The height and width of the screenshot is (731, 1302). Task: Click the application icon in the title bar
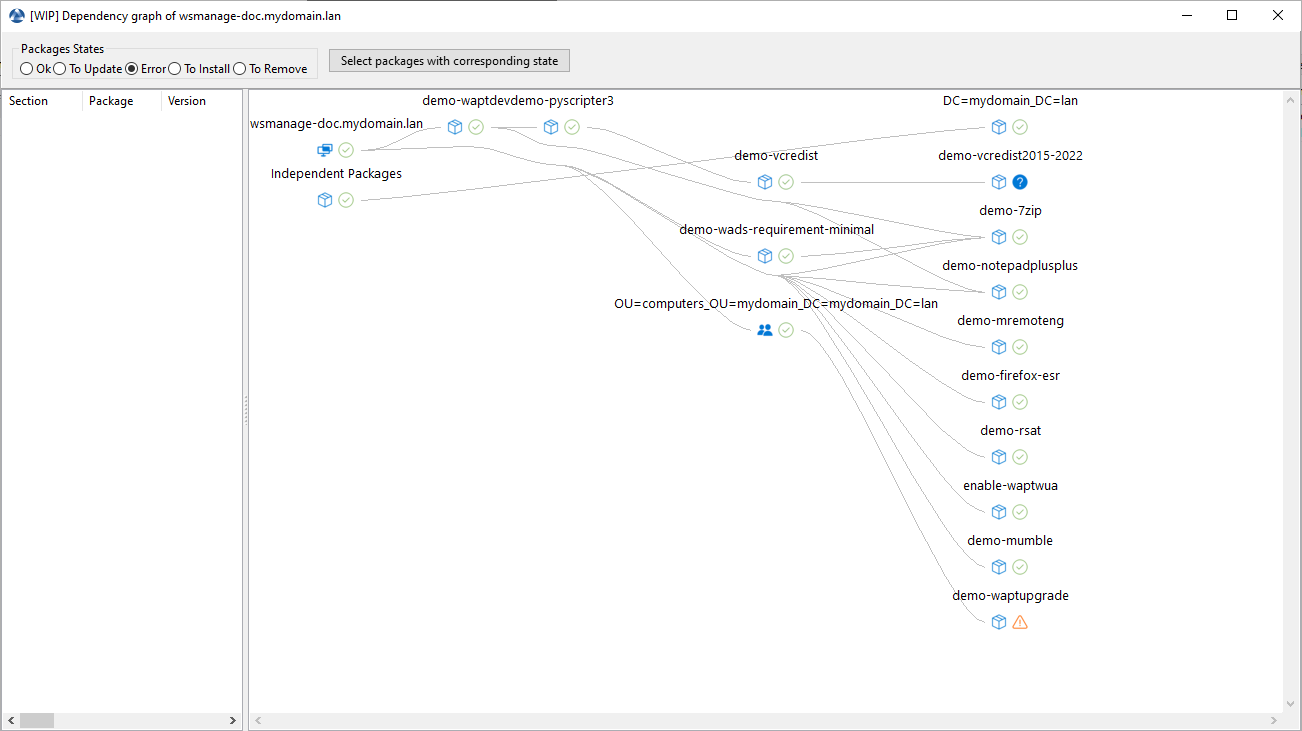(16, 16)
